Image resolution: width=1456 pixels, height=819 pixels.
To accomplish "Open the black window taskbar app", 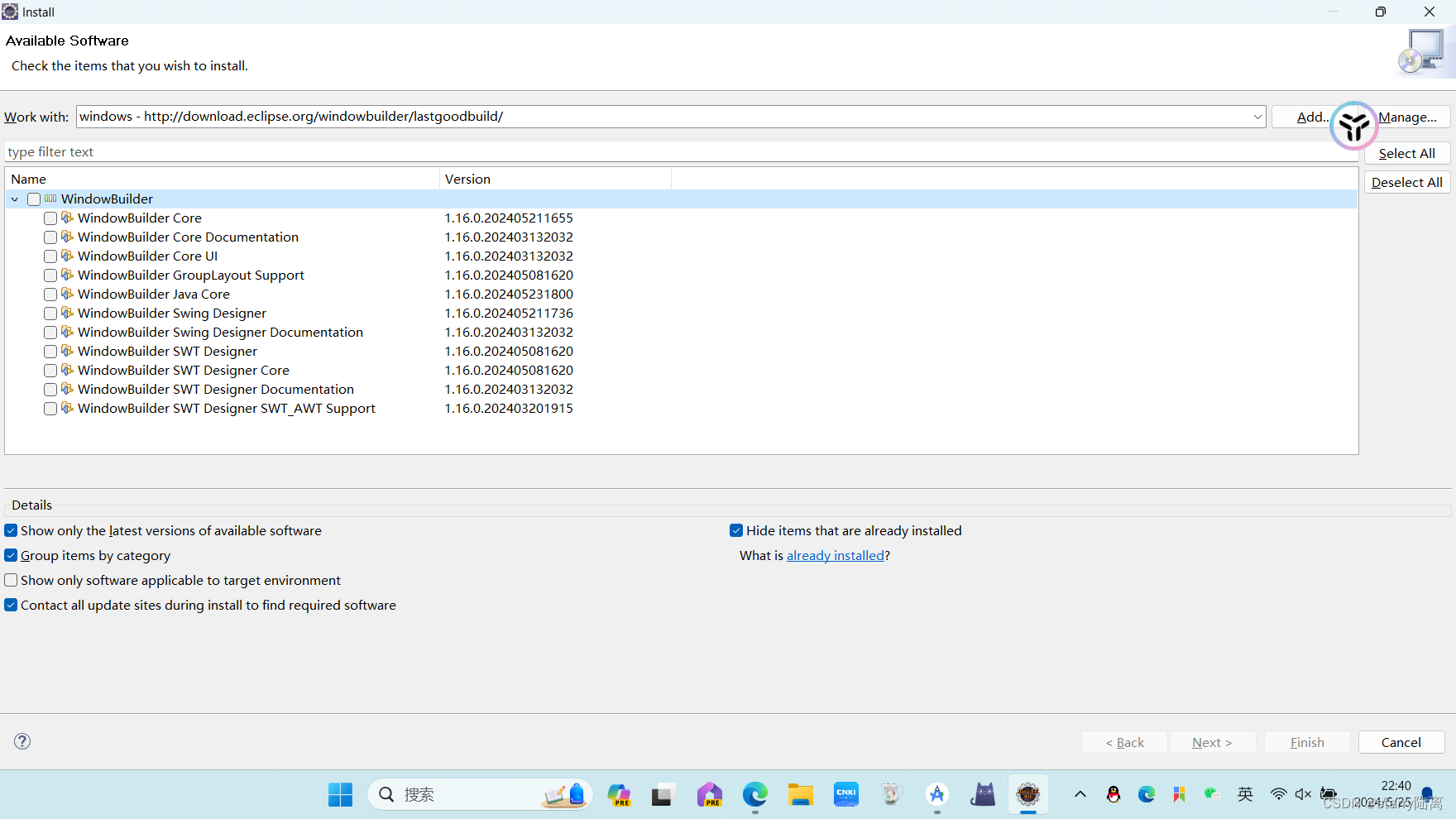I will (663, 795).
